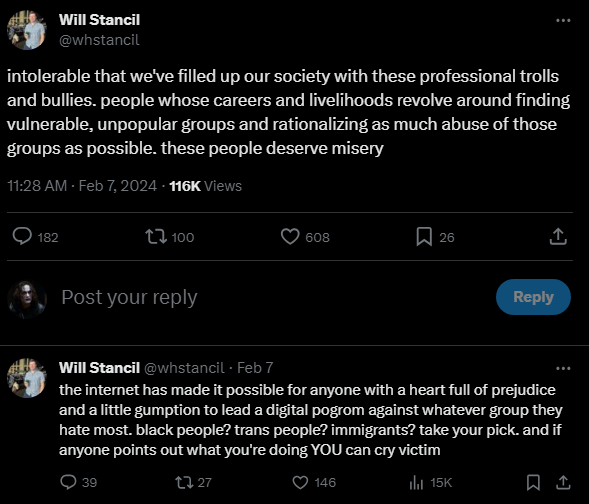Share the main tweet via upload icon
This screenshot has width=589, height=504.
558,237
